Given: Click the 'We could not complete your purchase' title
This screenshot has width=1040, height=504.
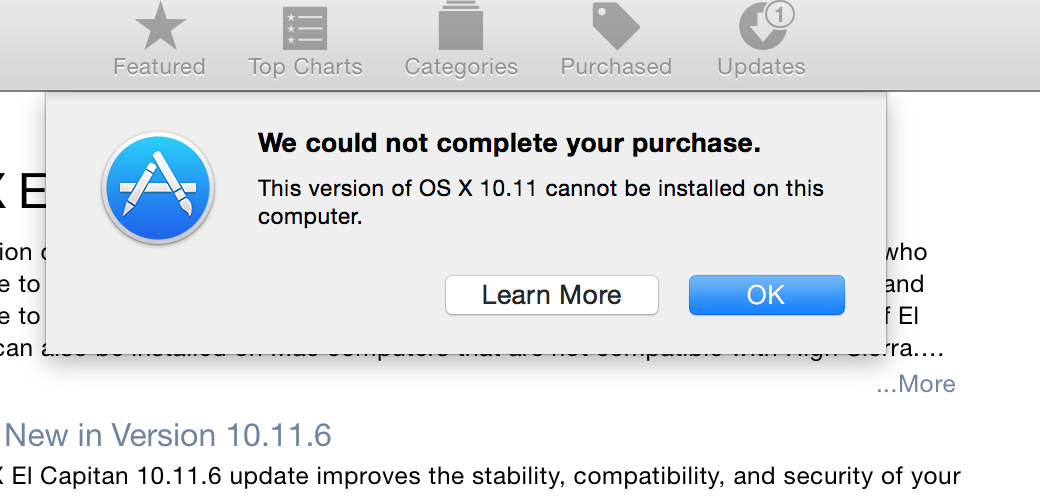Looking at the screenshot, I should coord(509,143).
